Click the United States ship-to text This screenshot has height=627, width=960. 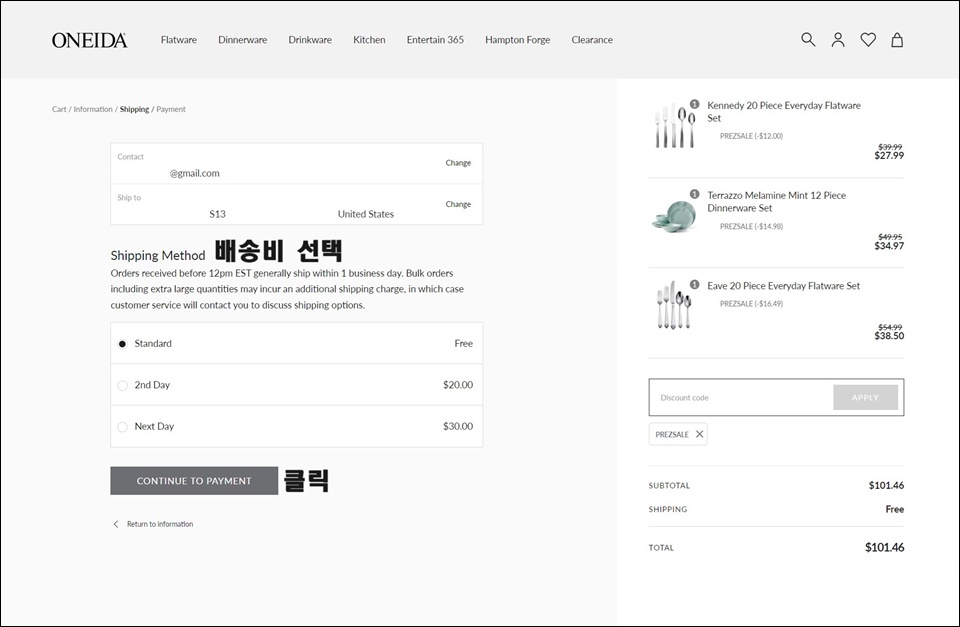[366, 214]
